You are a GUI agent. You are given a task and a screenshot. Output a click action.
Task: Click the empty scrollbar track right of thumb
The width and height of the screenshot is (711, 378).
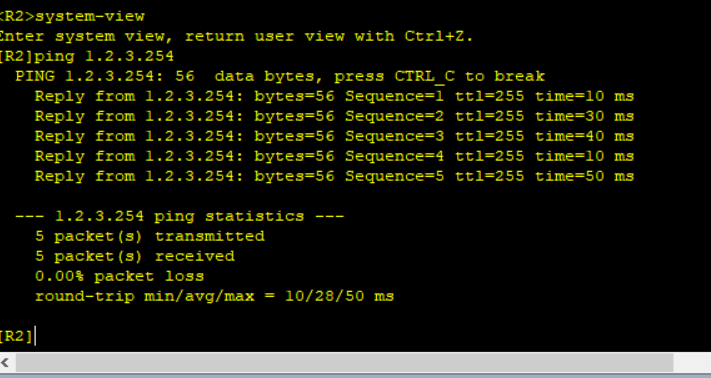click(x=692, y=363)
